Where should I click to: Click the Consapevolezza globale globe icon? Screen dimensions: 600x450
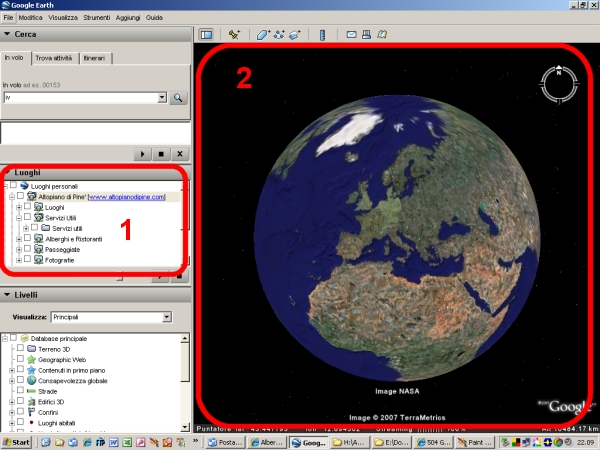(31, 381)
